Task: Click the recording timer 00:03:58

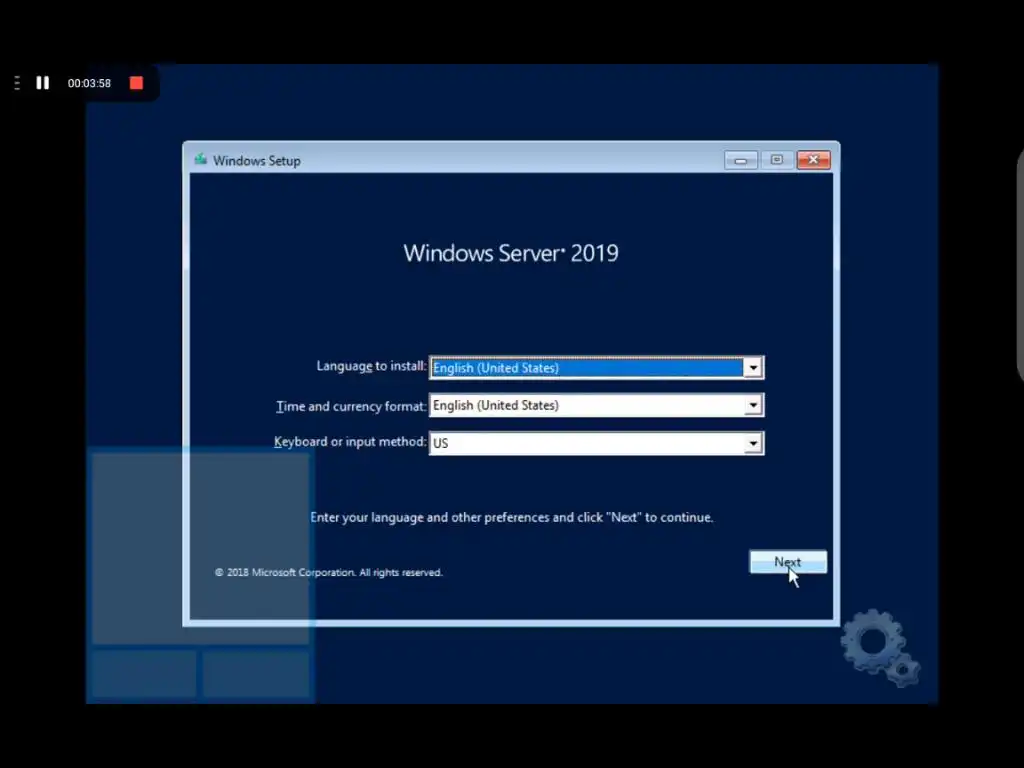Action: [x=89, y=83]
